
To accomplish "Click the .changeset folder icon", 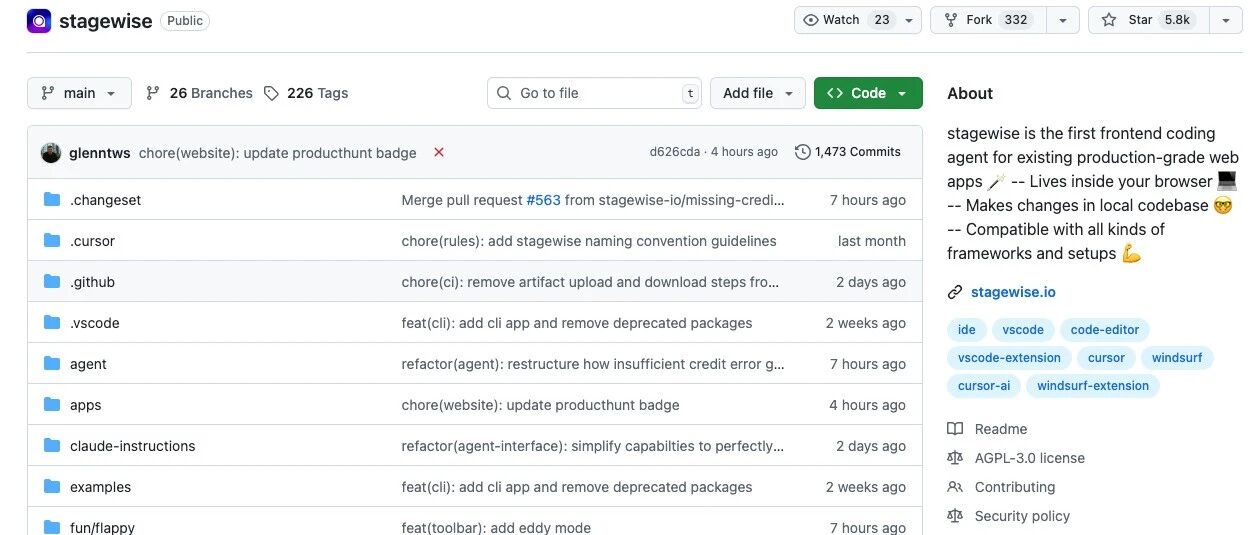I will (52, 200).
